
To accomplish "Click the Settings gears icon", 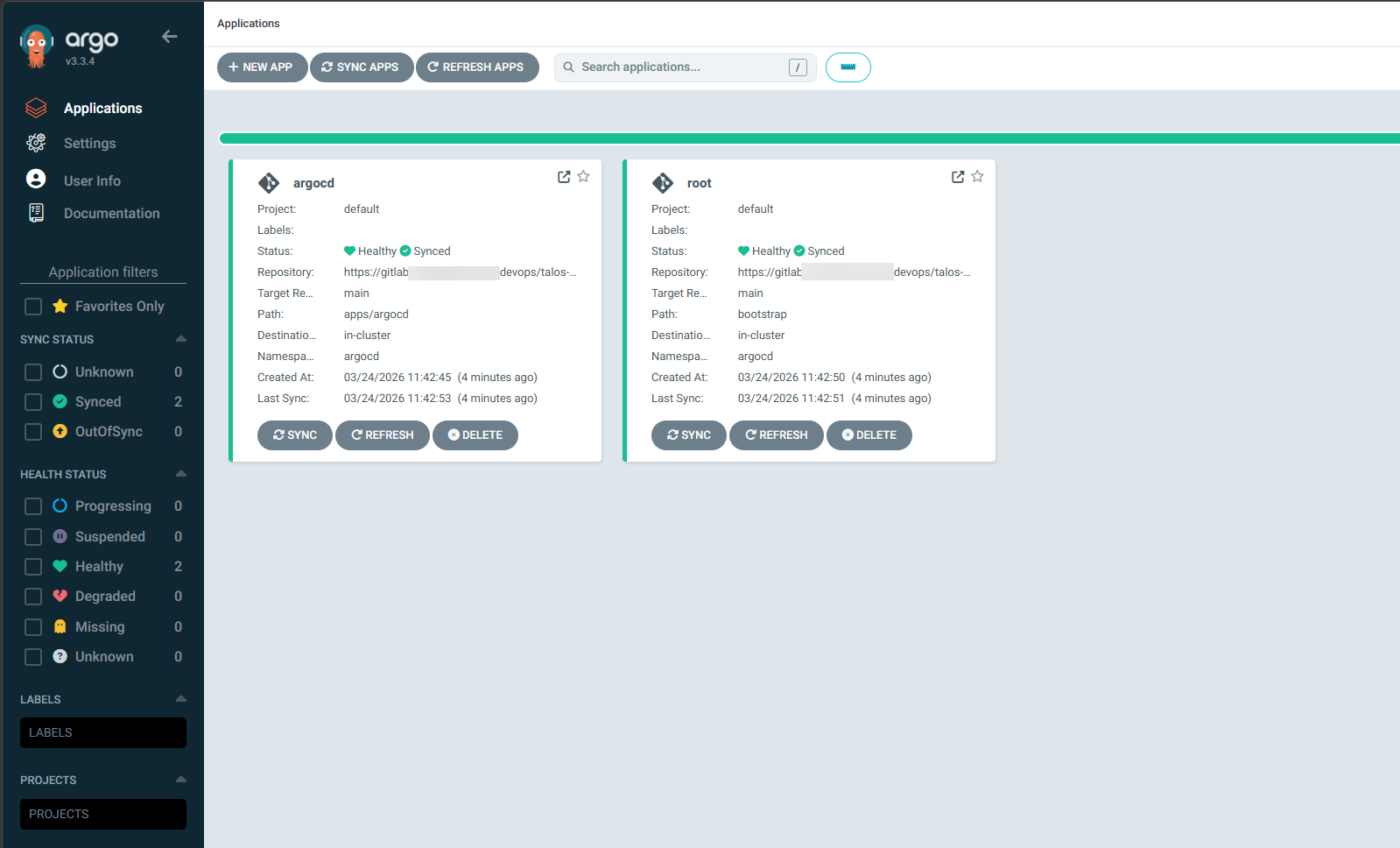I will click(36, 143).
